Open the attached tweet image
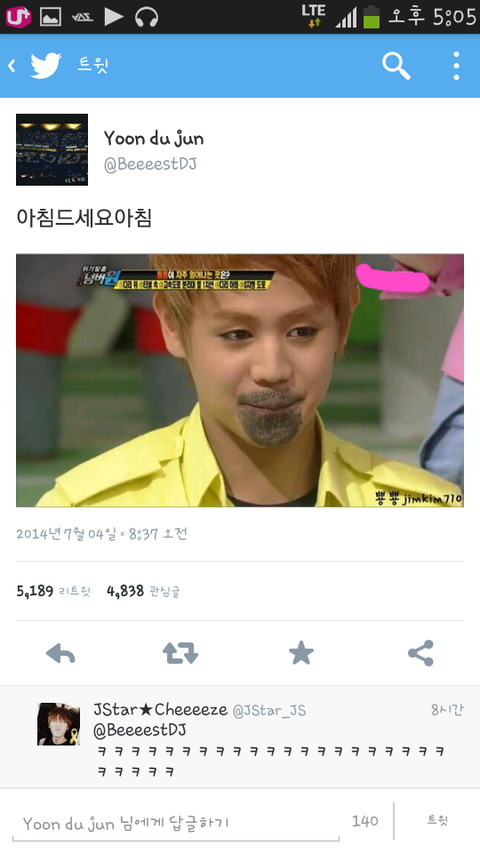This screenshot has height=853, width=480. coord(240,380)
